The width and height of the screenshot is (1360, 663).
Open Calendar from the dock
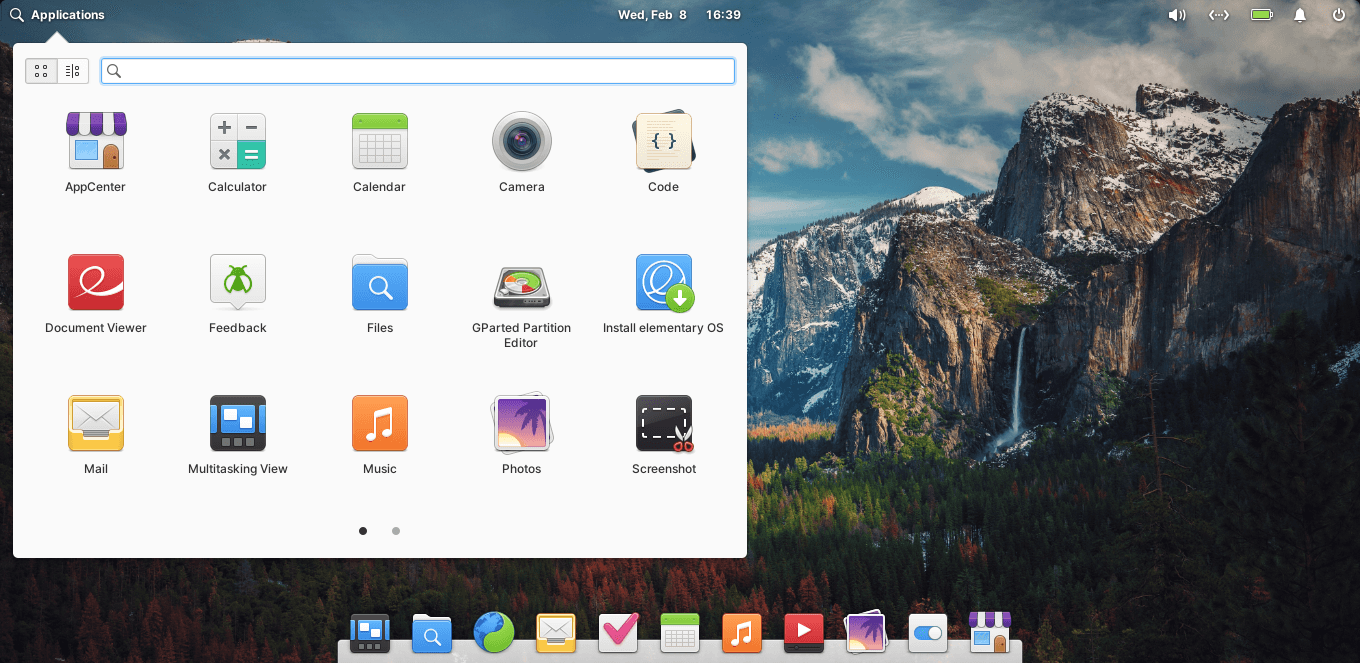680,633
